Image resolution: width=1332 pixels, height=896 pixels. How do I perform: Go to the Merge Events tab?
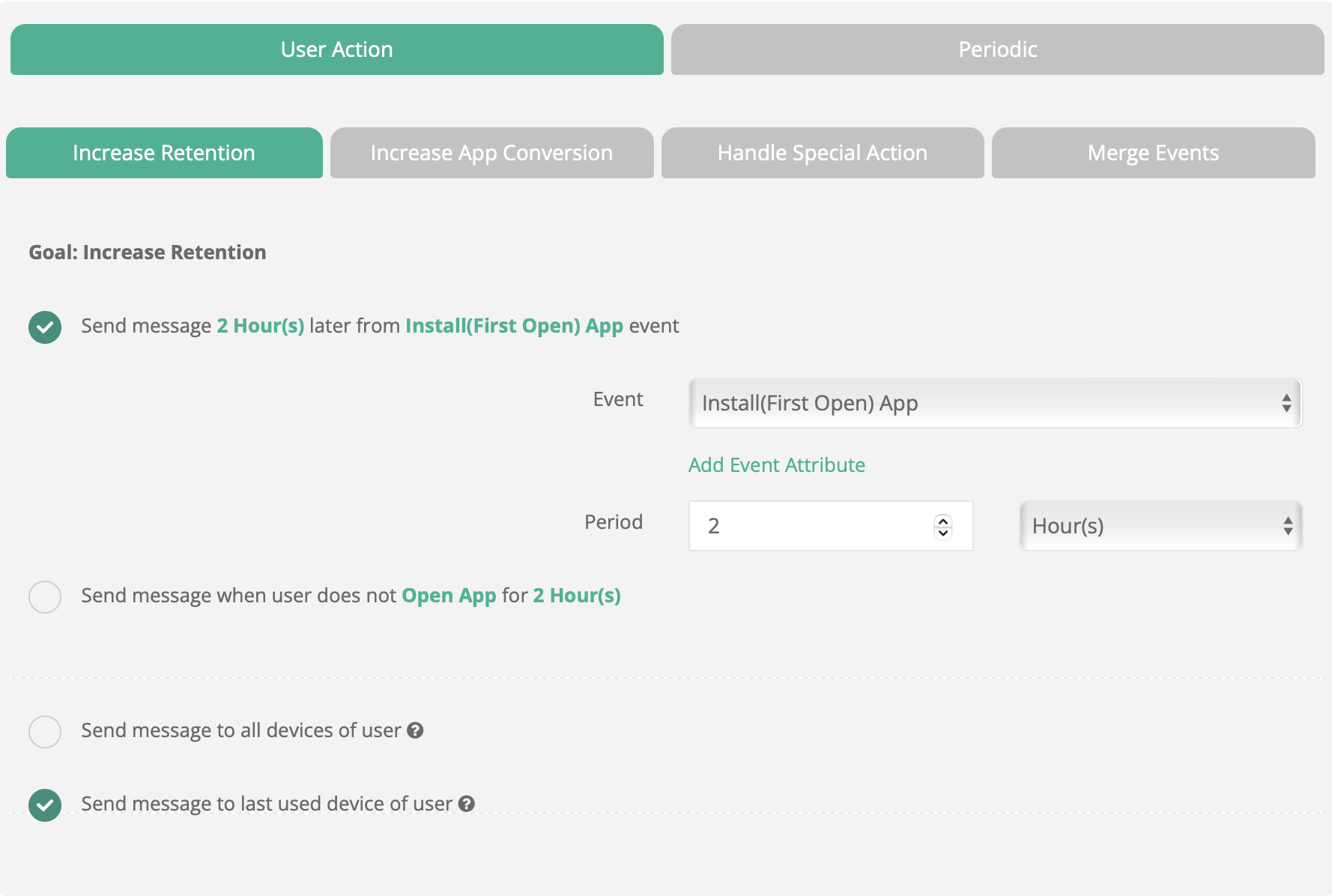pos(1153,153)
